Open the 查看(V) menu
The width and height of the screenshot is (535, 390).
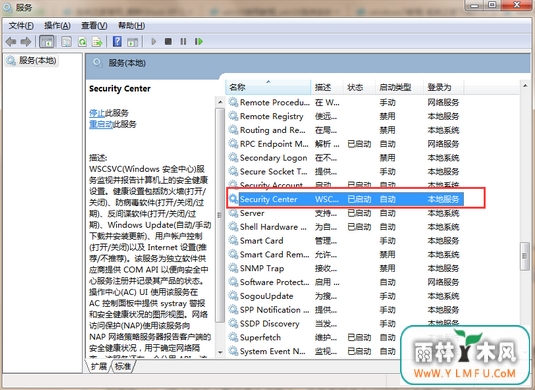click(x=94, y=26)
